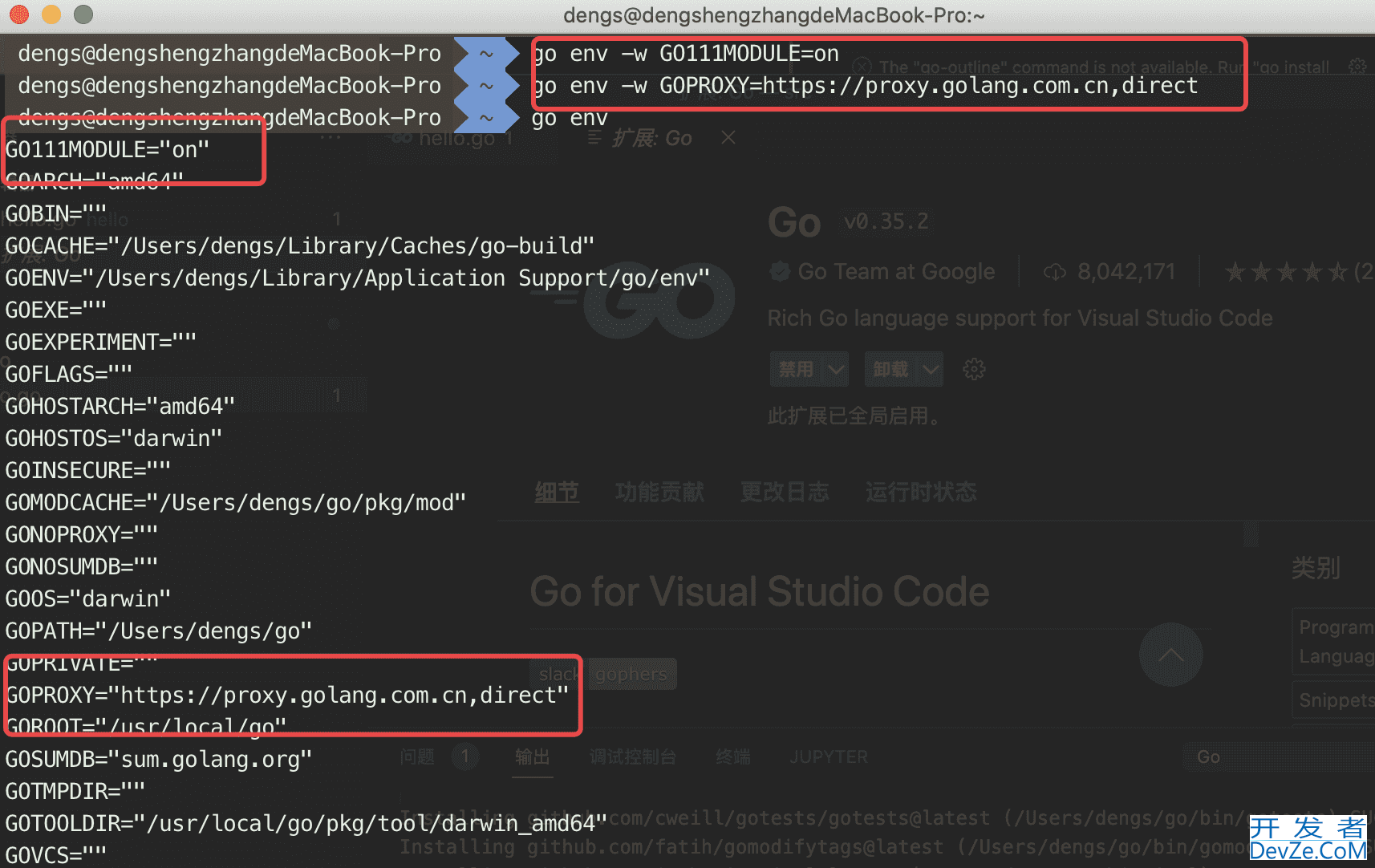1375x868 pixels.
Task: Open the Go Team at Google publisher link
Action: coord(896,272)
